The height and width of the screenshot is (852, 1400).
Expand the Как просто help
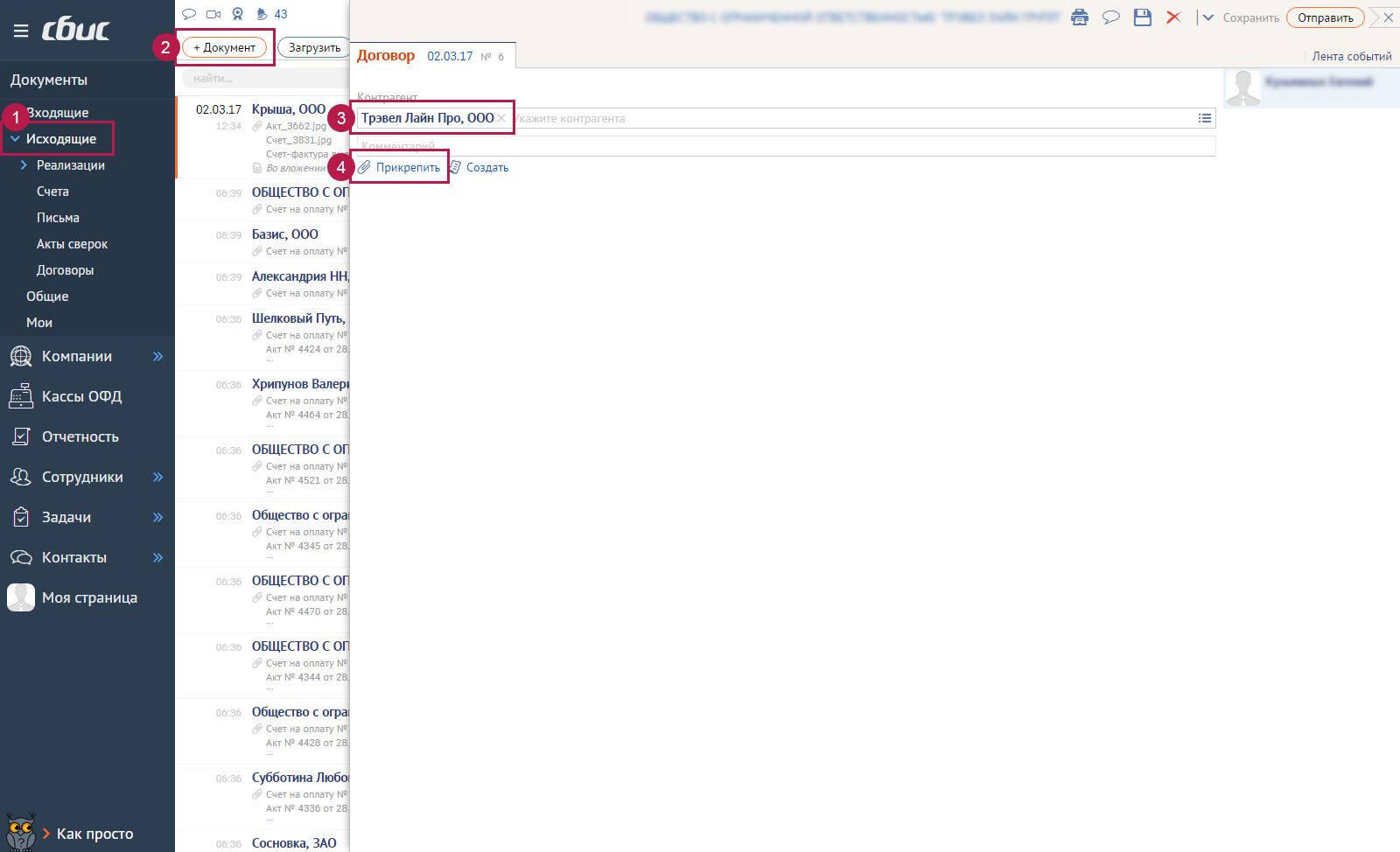pyautogui.click(x=87, y=834)
